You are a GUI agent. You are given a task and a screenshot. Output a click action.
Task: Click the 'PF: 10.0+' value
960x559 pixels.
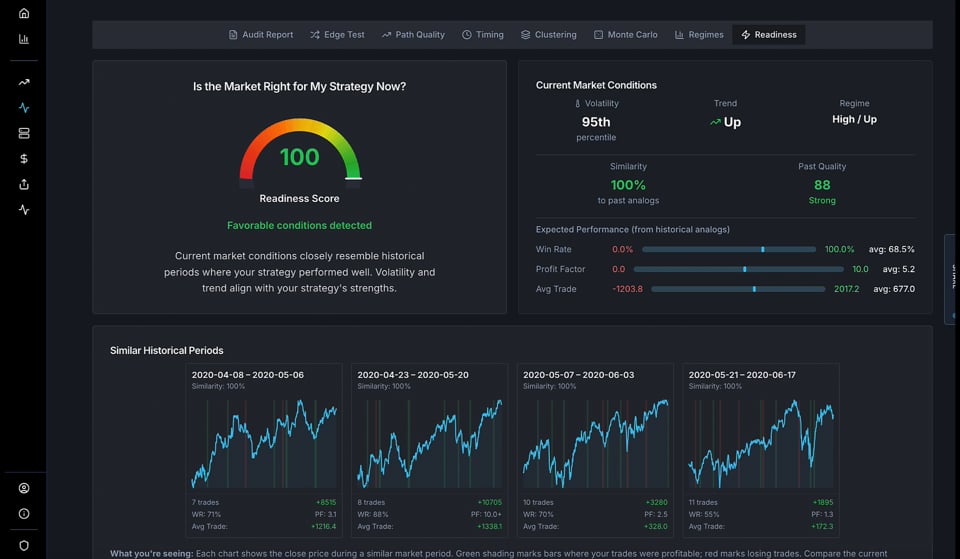point(486,514)
